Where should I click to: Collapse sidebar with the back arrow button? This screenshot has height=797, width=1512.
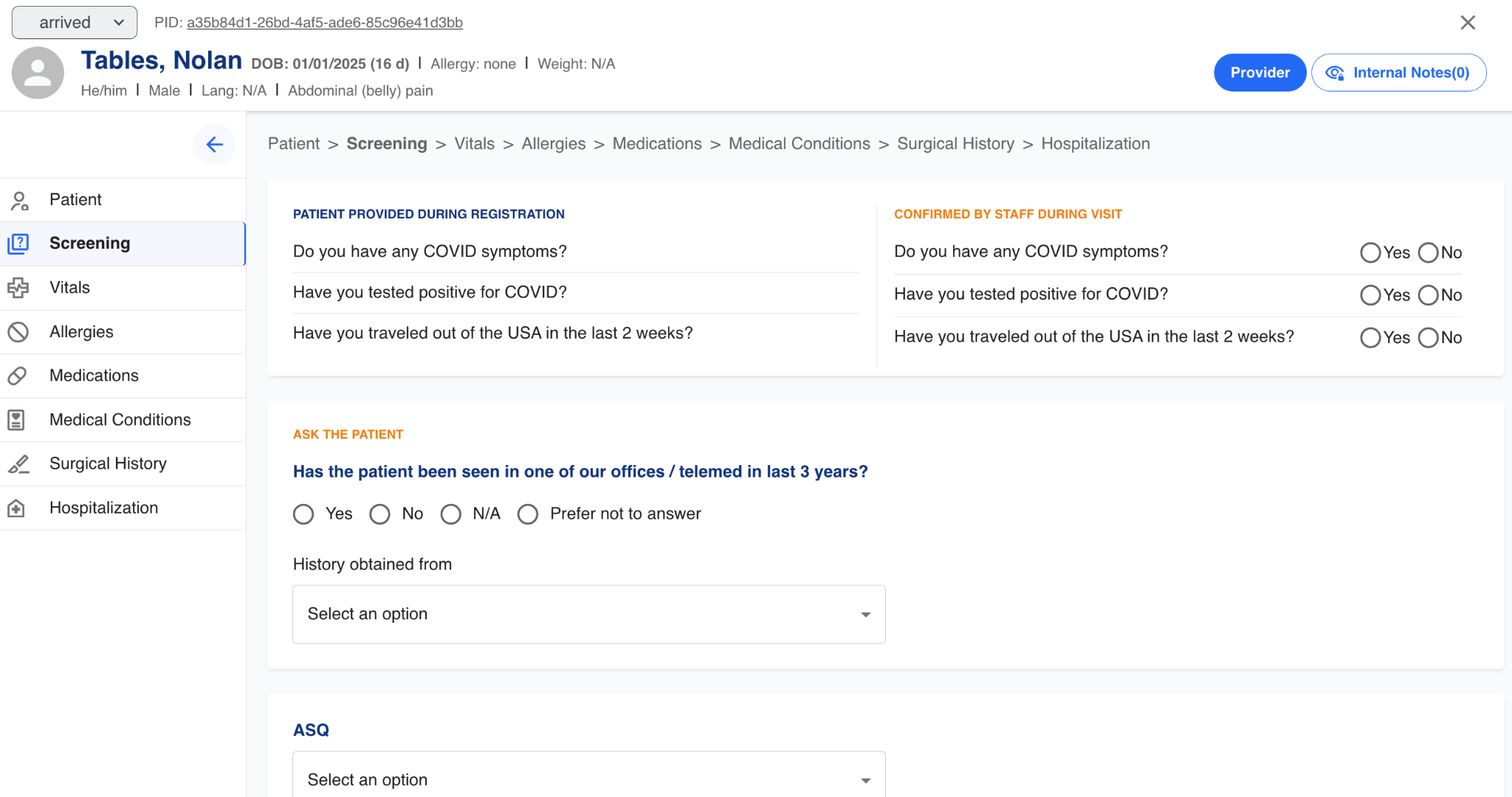pos(214,145)
